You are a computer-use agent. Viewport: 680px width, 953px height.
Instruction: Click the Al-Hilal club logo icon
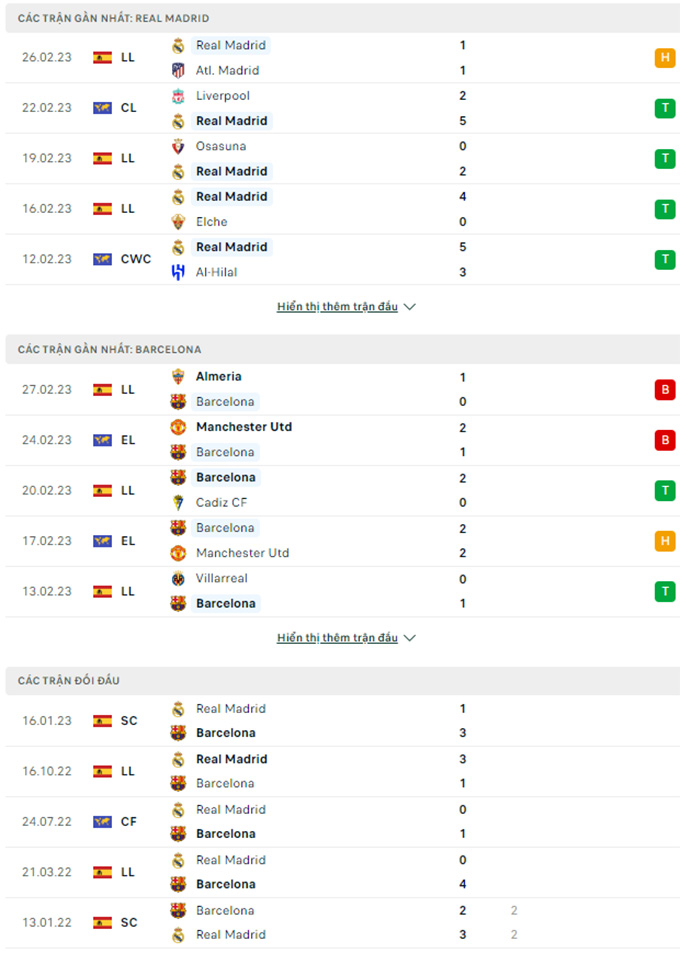[178, 272]
